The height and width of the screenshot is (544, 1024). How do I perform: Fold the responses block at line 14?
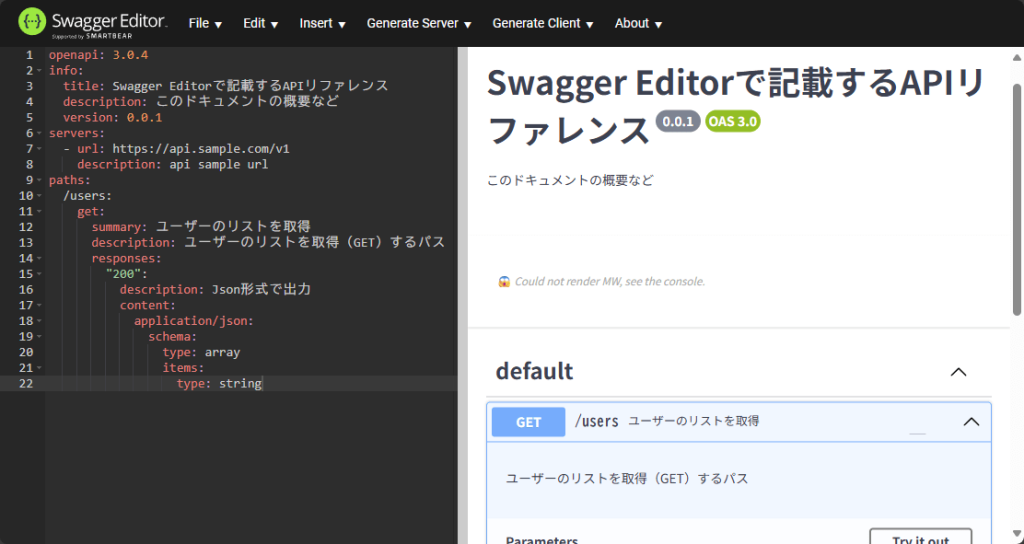click(39, 259)
